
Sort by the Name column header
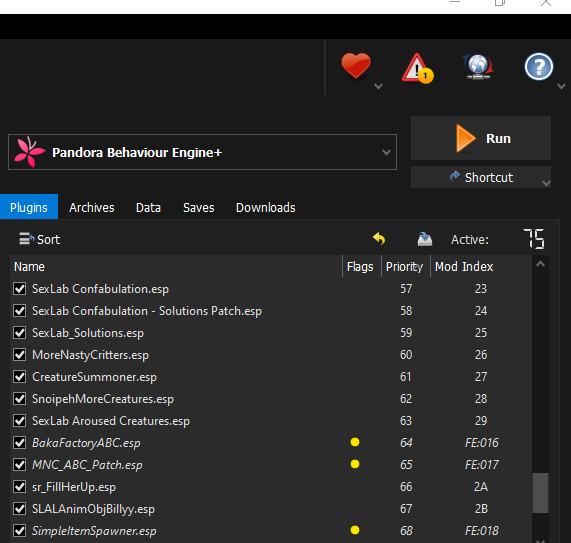pos(176,267)
